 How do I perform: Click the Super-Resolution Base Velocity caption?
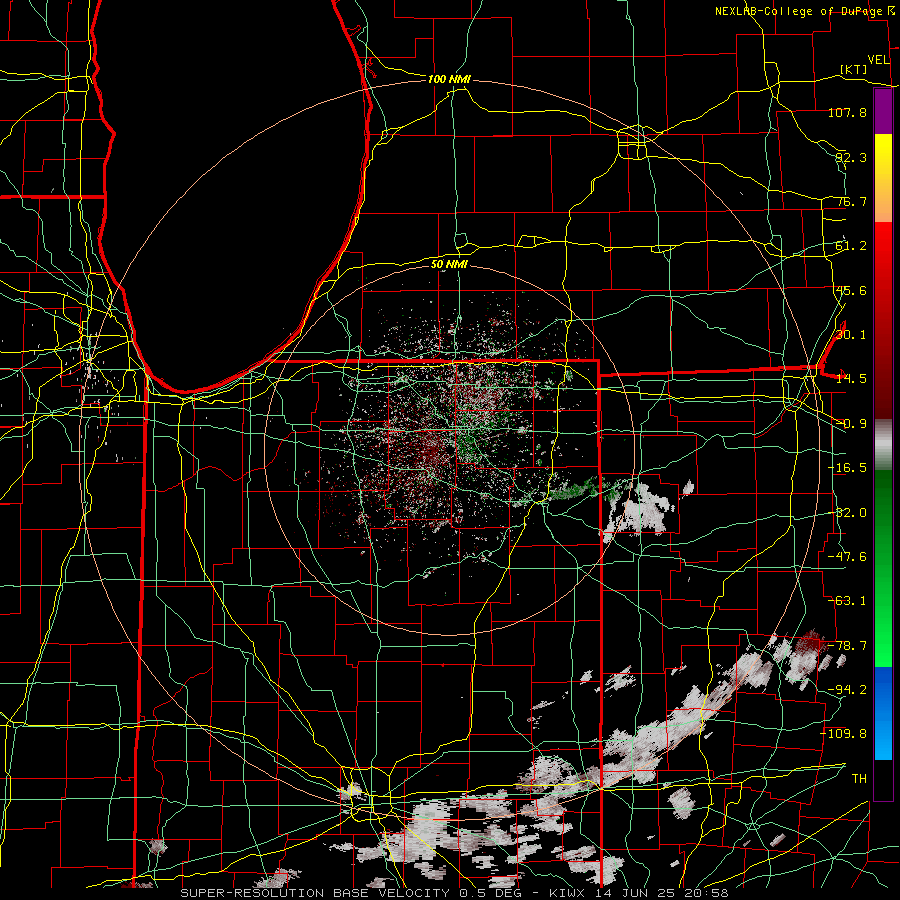click(x=455, y=893)
